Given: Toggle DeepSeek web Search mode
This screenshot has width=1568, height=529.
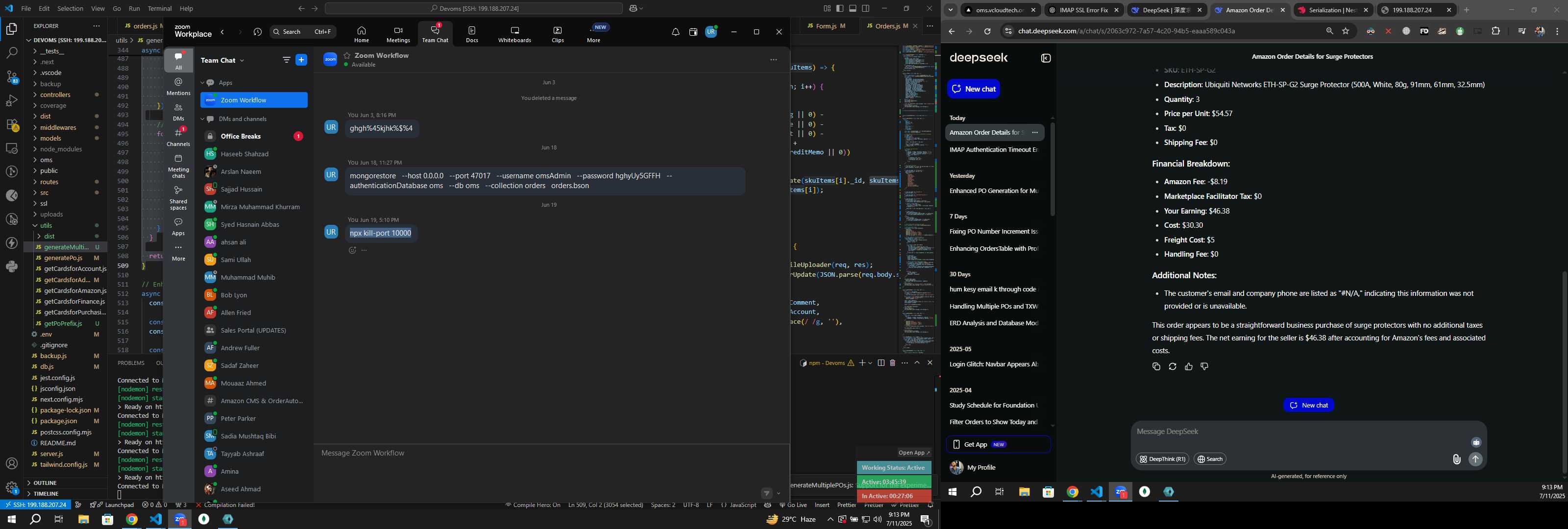Looking at the screenshot, I should coord(1210,459).
